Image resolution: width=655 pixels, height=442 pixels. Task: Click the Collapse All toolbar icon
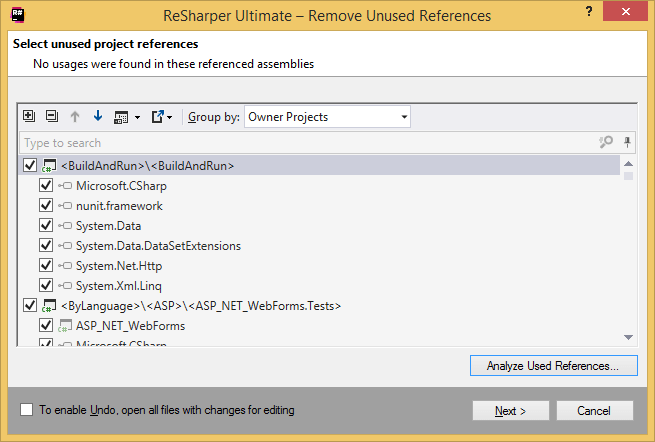point(52,117)
